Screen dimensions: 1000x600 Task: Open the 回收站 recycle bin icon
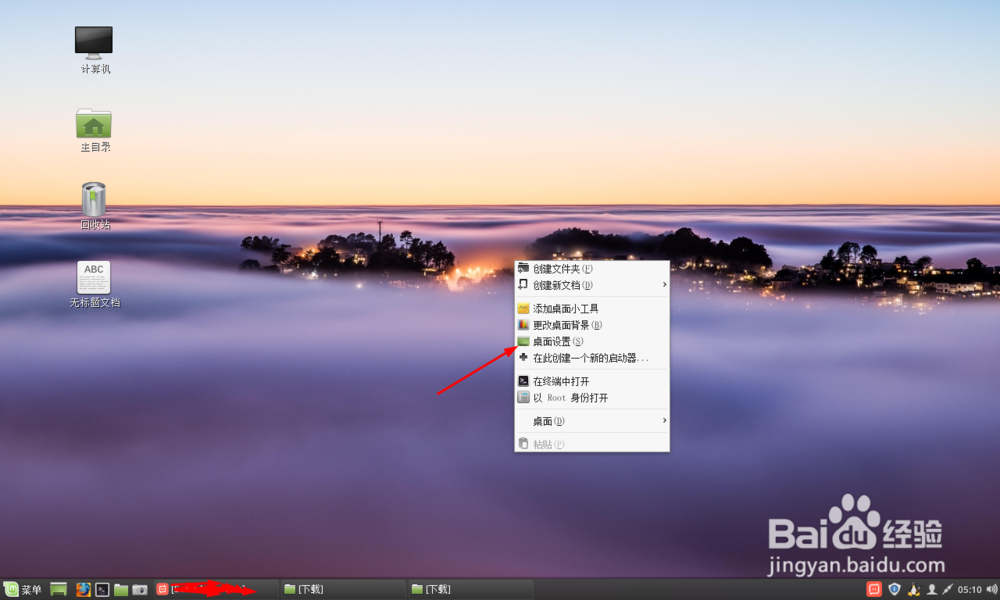click(x=92, y=200)
